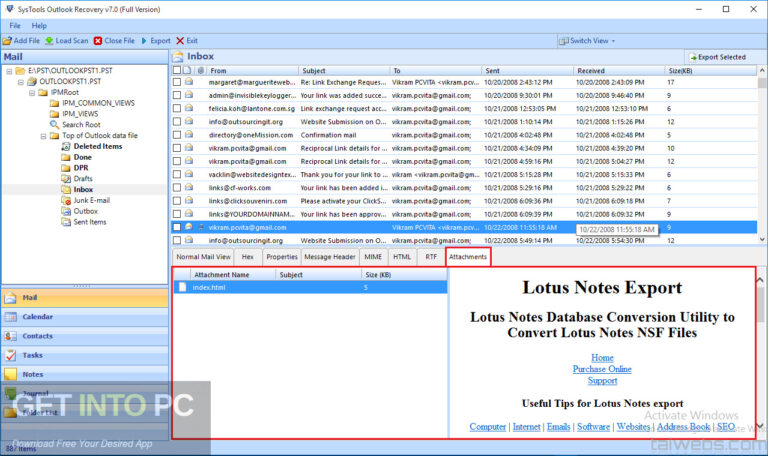
Task: Click the Load Scan toolbar icon
Action: pyautogui.click(x=49, y=41)
